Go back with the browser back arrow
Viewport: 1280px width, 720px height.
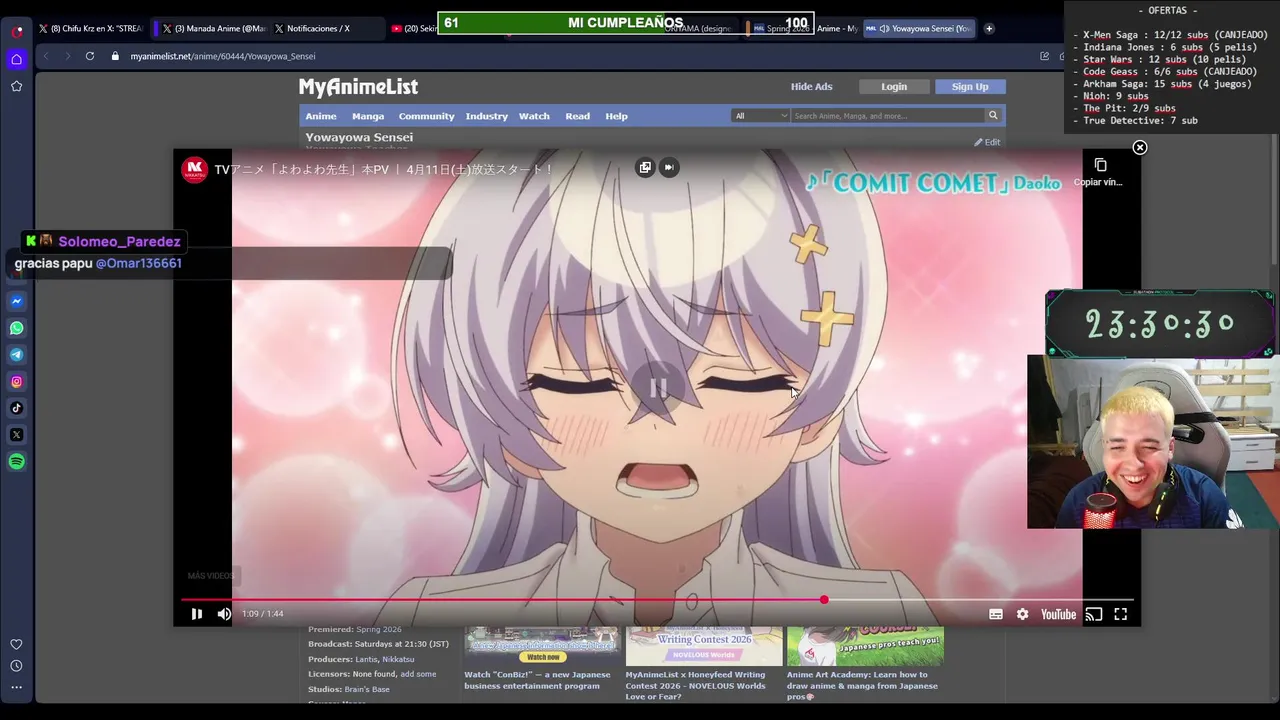click(x=46, y=56)
